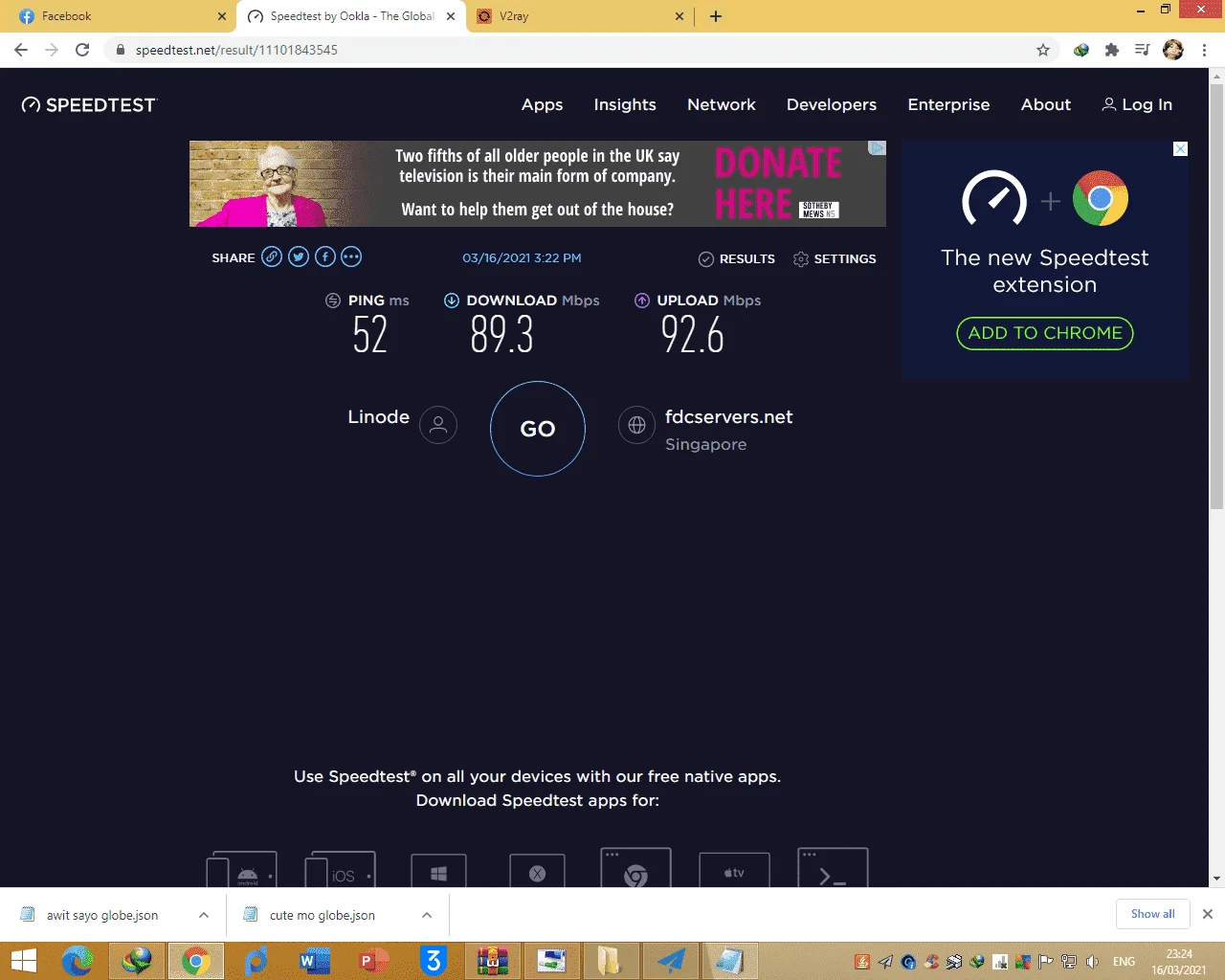This screenshot has height=980, width=1225.
Task: Open more share options ellipsis icon
Action: 351,256
